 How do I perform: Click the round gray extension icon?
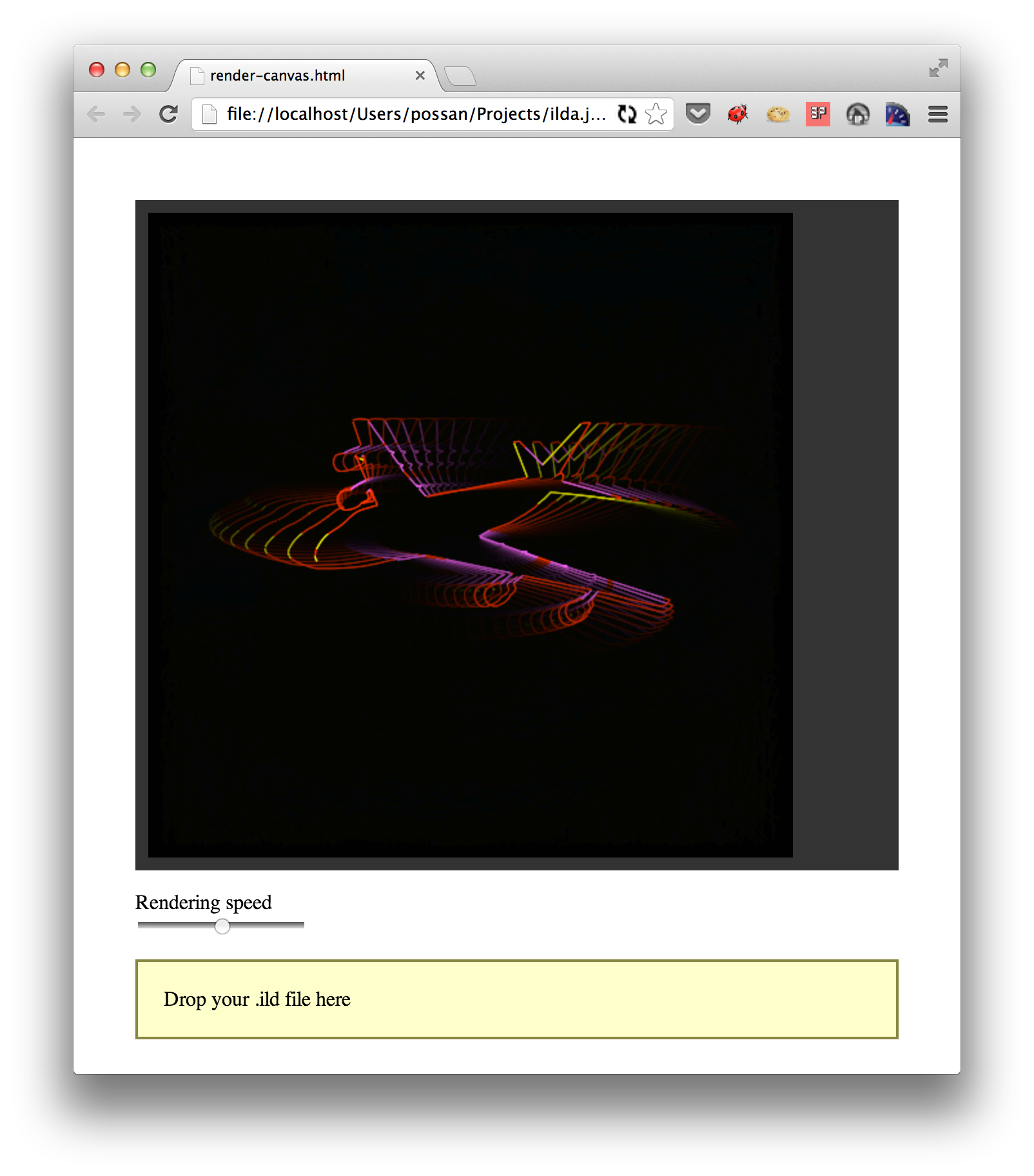tap(857, 114)
